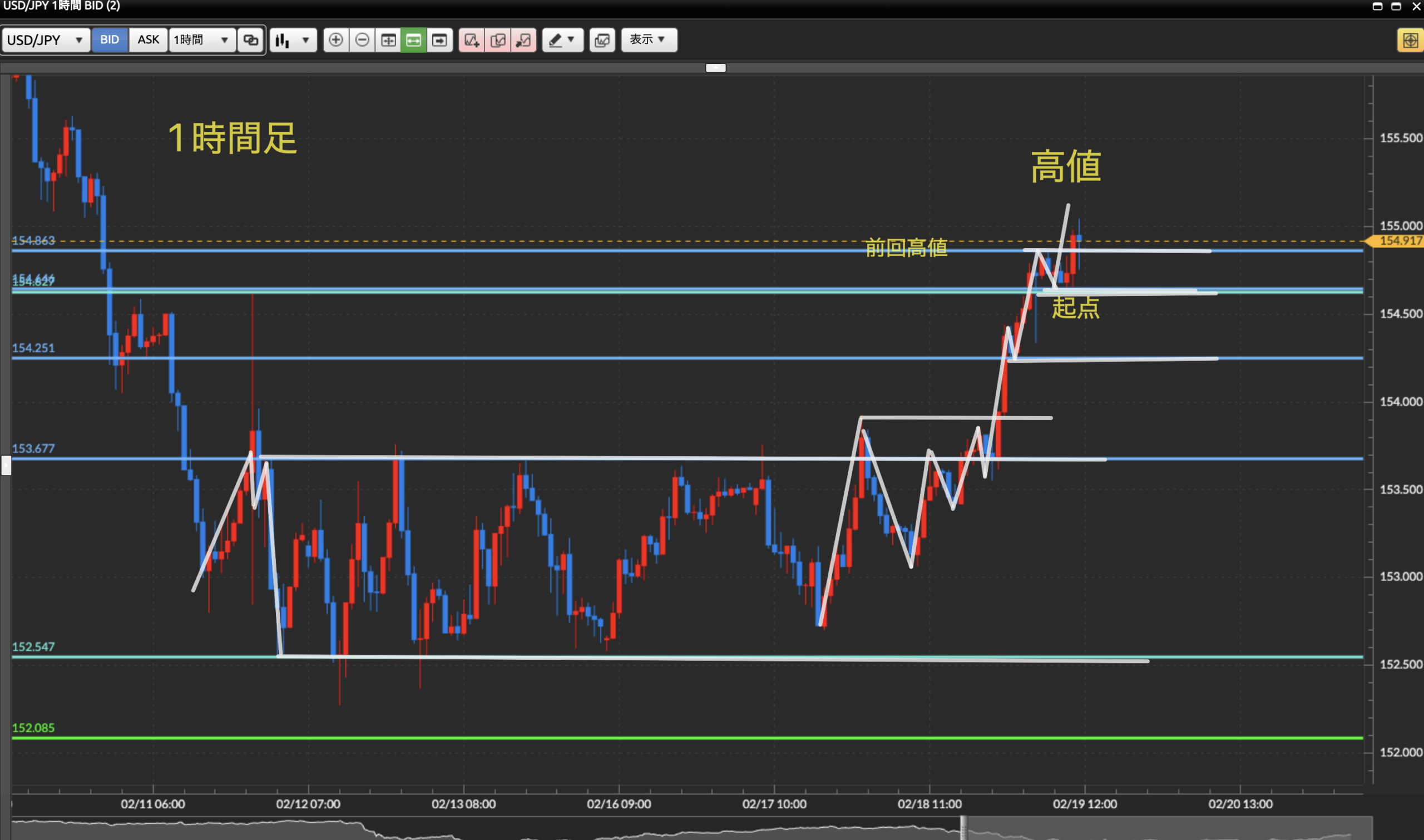Screen dimensions: 1424x840
Task: Toggle the green horizontal auto-fit button
Action: click(414, 40)
